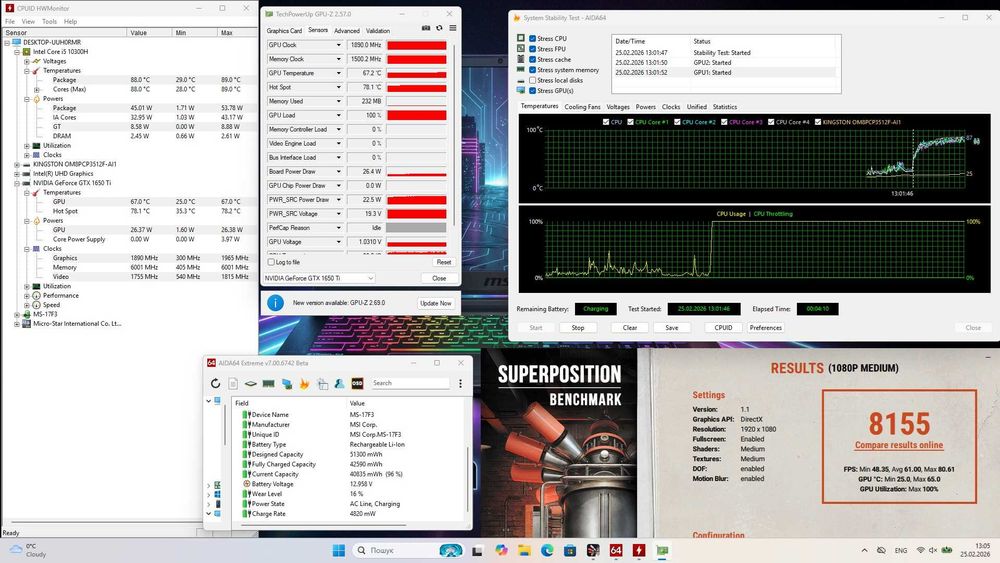The image size is (1000, 563).
Task: Open the HWMonitor Tools menu
Action: pos(49,21)
